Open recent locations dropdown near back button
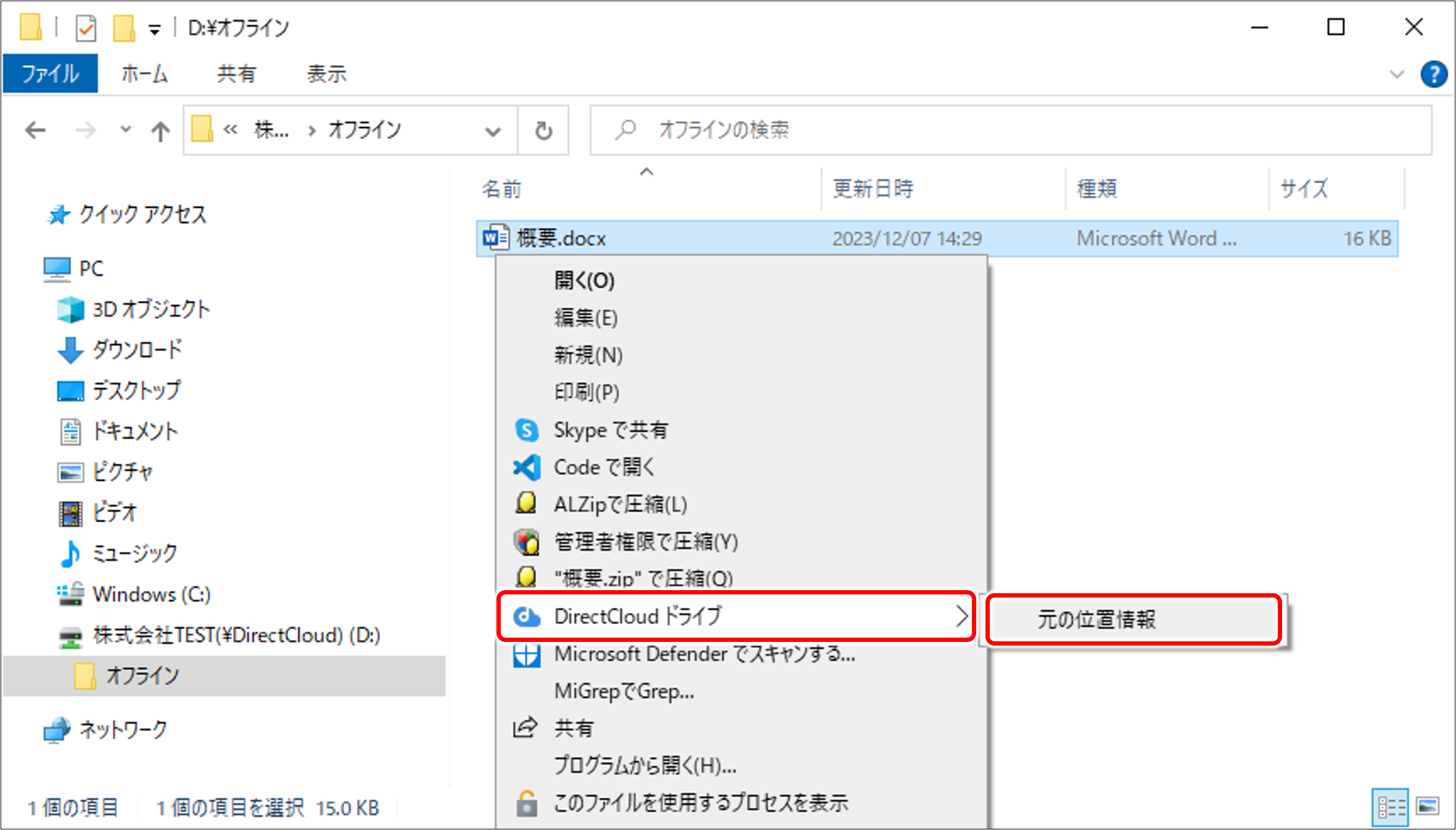The height and width of the screenshot is (830, 1456). coord(125,130)
